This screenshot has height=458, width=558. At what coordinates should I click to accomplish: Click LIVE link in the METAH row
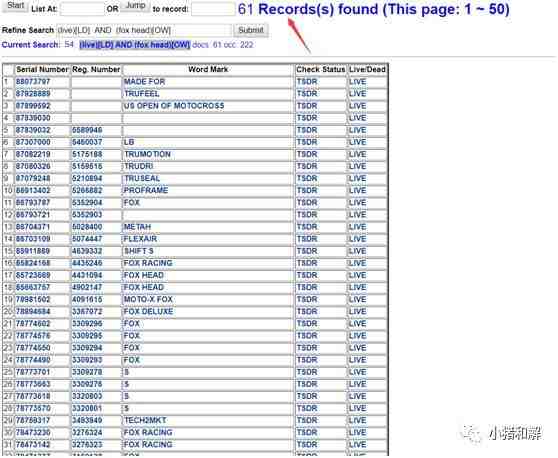[358, 227]
